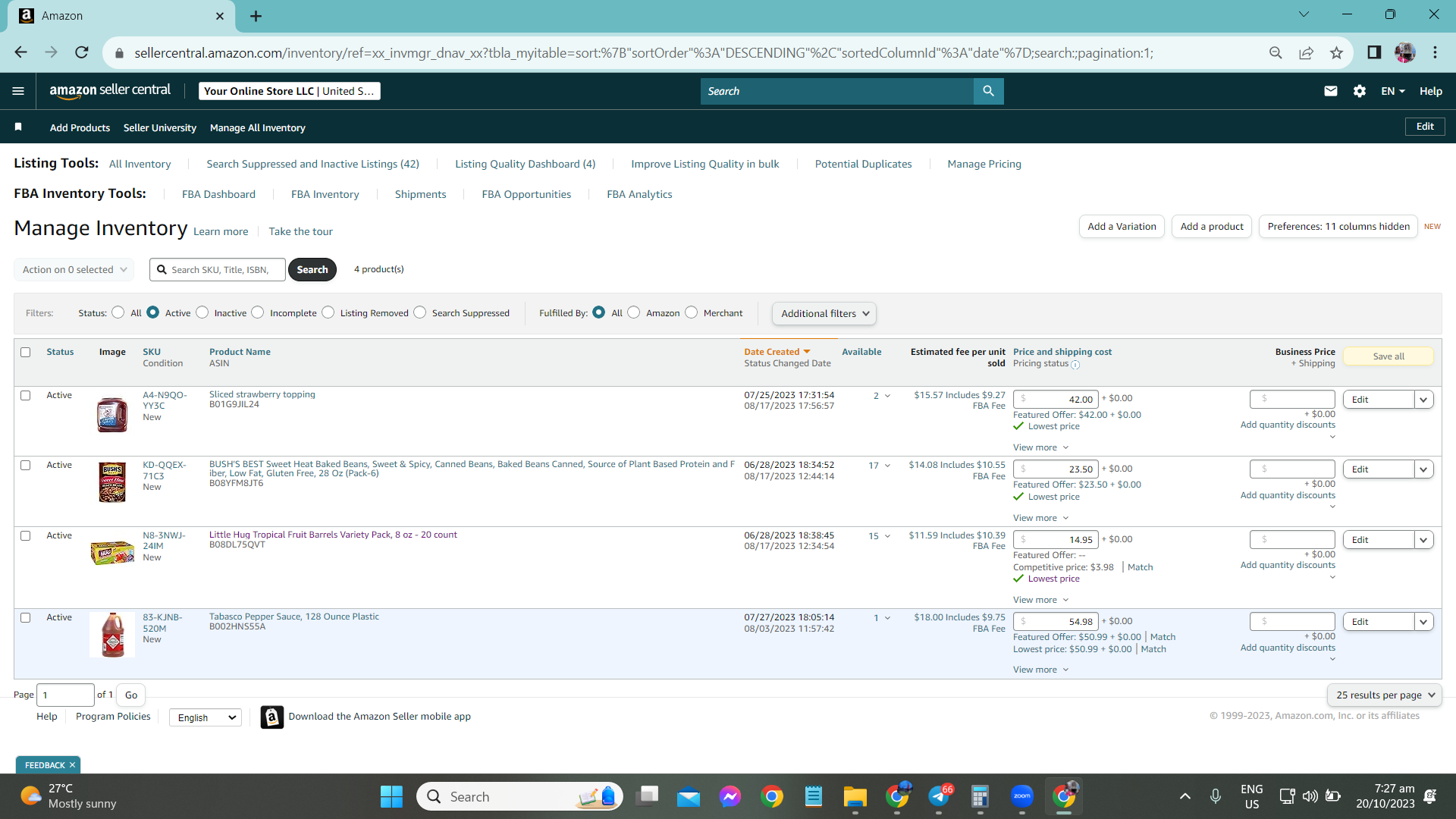
Task: Select the Listing Removed status radio button
Action: click(328, 312)
